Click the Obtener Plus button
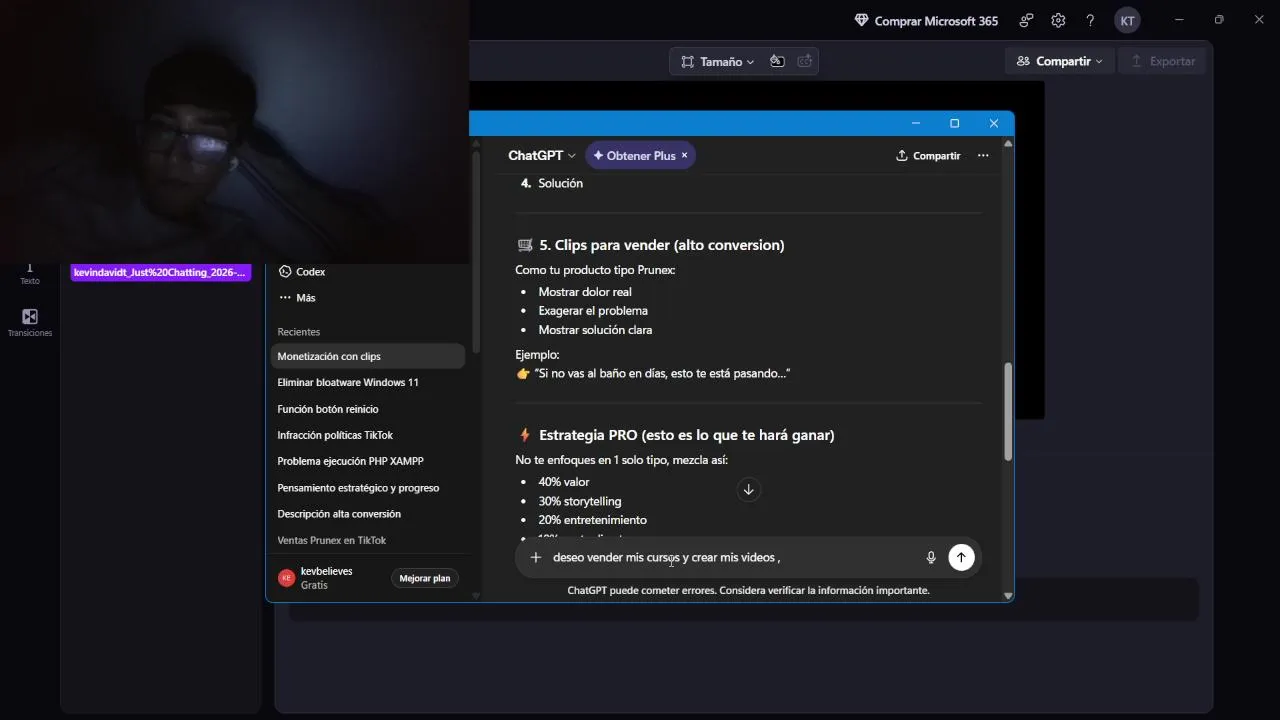This screenshot has width=1280, height=720. click(634, 155)
